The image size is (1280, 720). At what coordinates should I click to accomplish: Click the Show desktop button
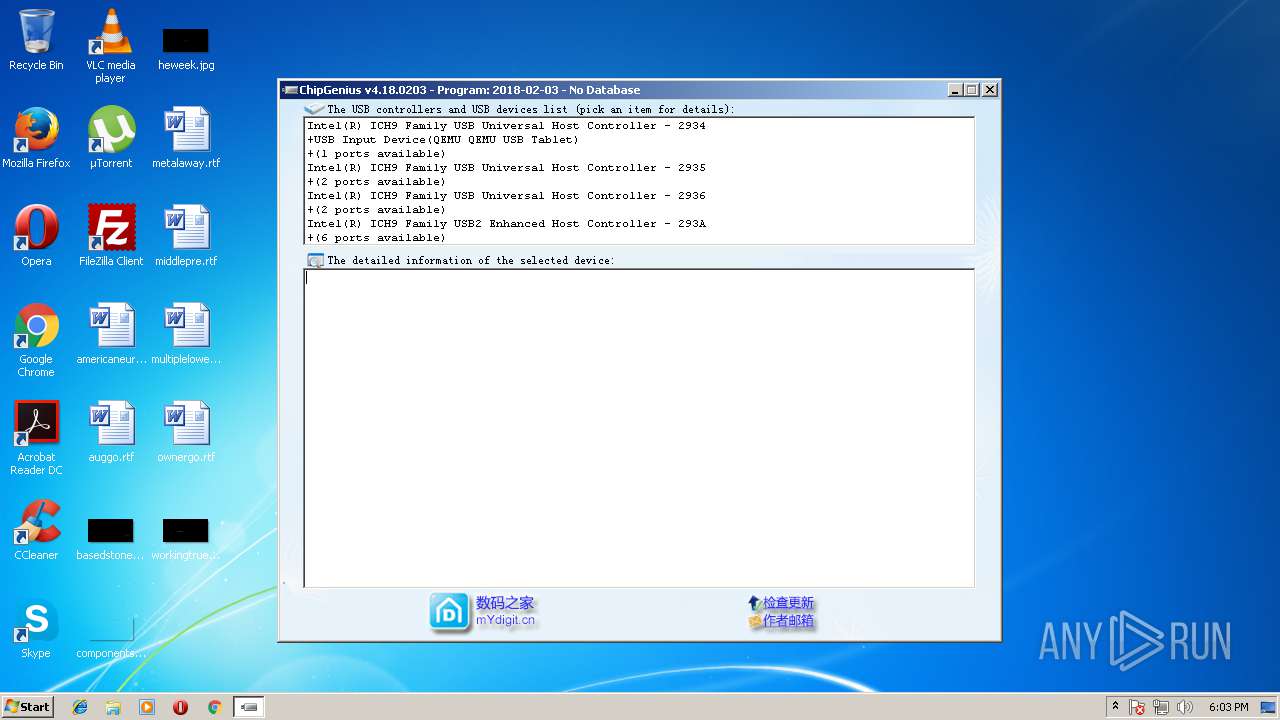point(1269,707)
